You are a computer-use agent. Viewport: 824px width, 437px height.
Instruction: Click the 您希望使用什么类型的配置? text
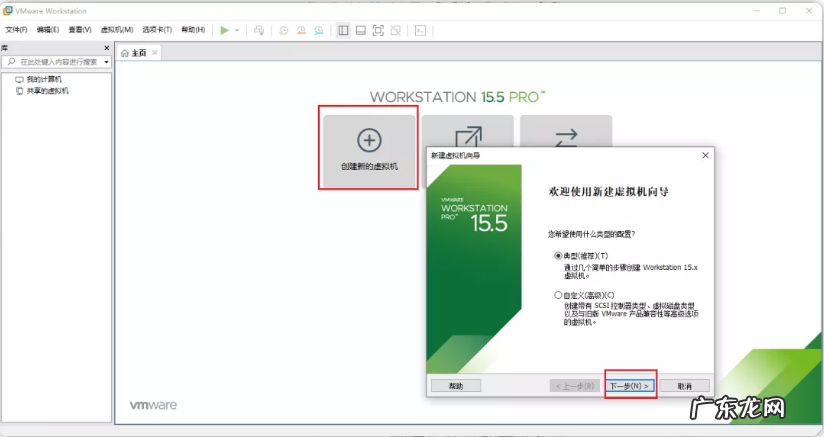591,234
